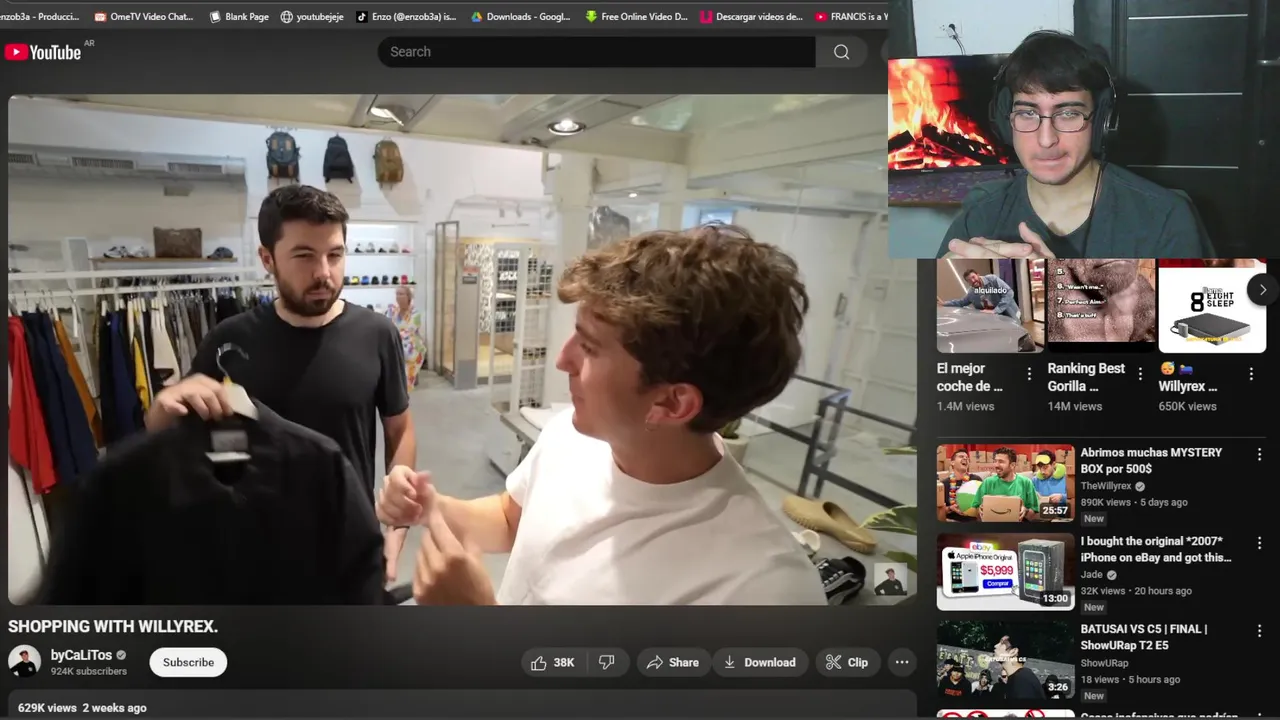Screen dimensions: 1280x720
Task: Play the Ranking Best Gorilla short thumbnail
Action: [1101, 305]
